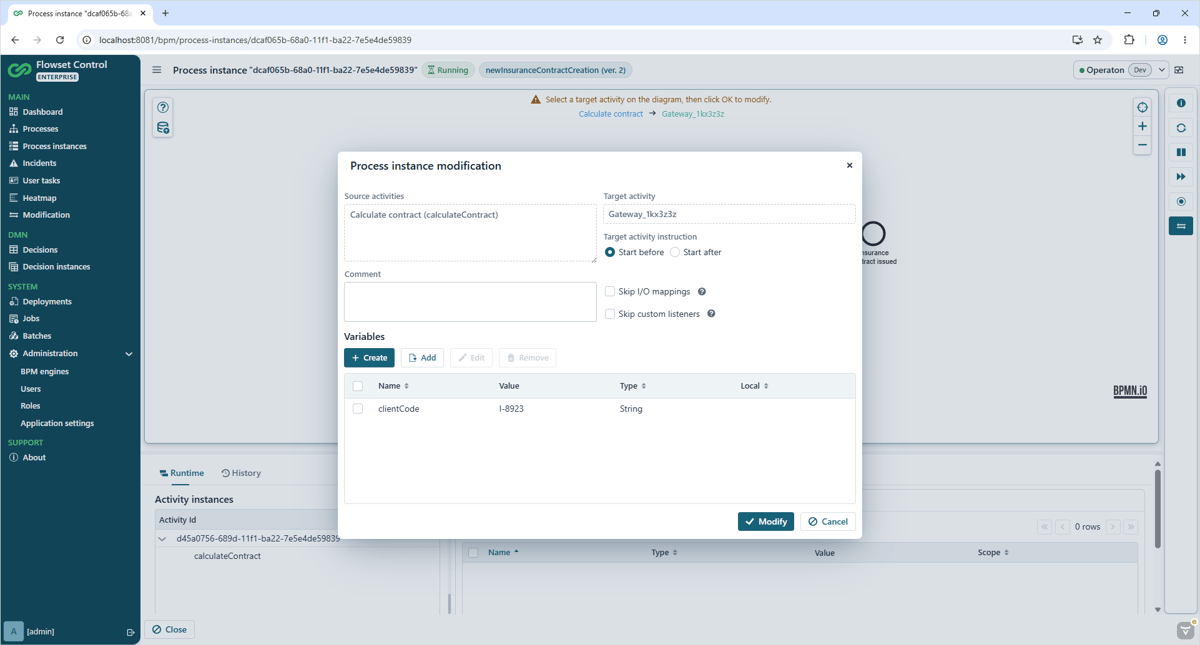Click the Modify button
Image resolution: width=1200 pixels, height=645 pixels.
point(766,522)
